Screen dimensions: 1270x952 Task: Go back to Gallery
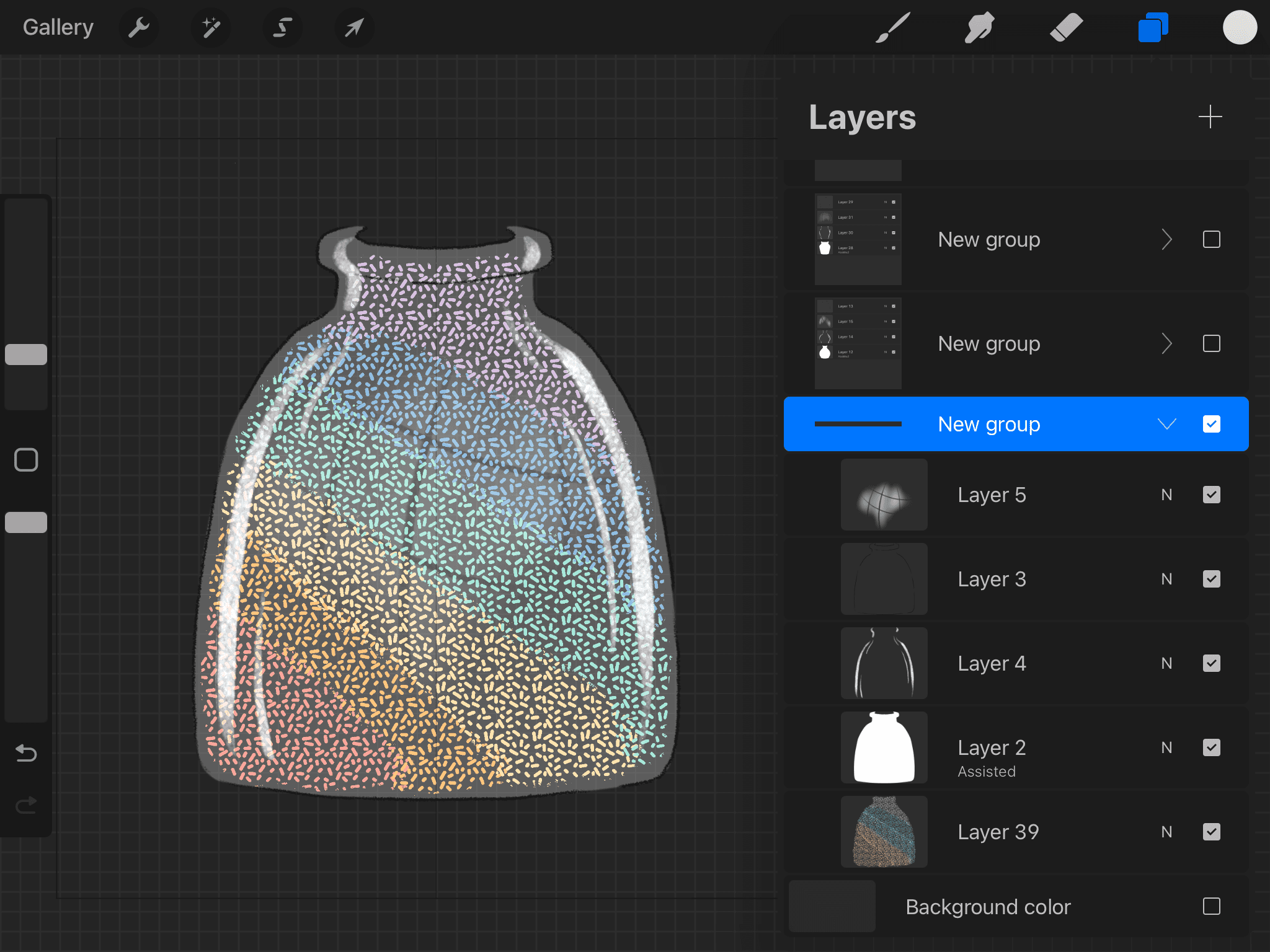coord(58,27)
